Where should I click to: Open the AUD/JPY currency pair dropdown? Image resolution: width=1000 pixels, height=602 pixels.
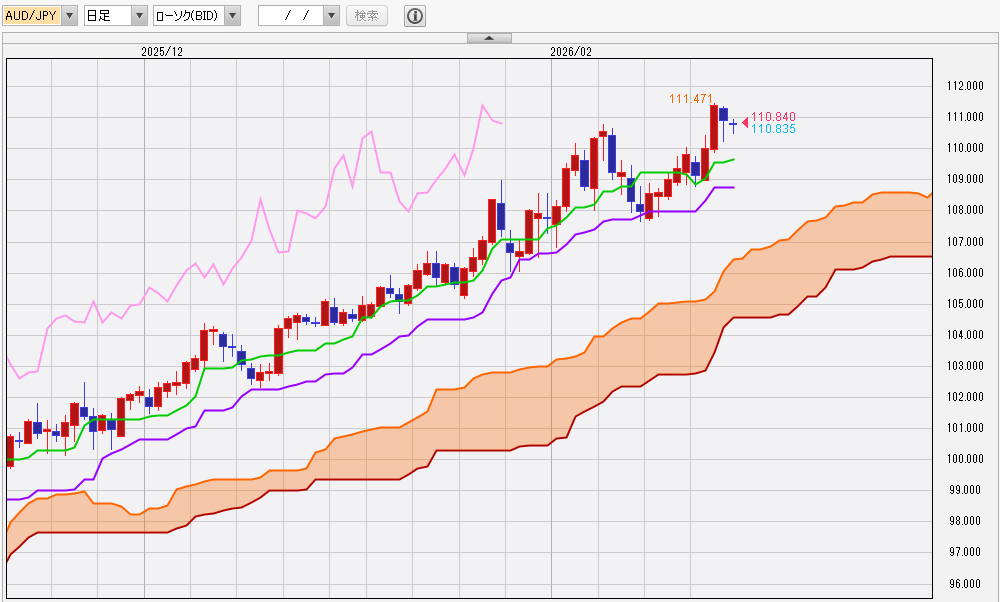tap(69, 16)
